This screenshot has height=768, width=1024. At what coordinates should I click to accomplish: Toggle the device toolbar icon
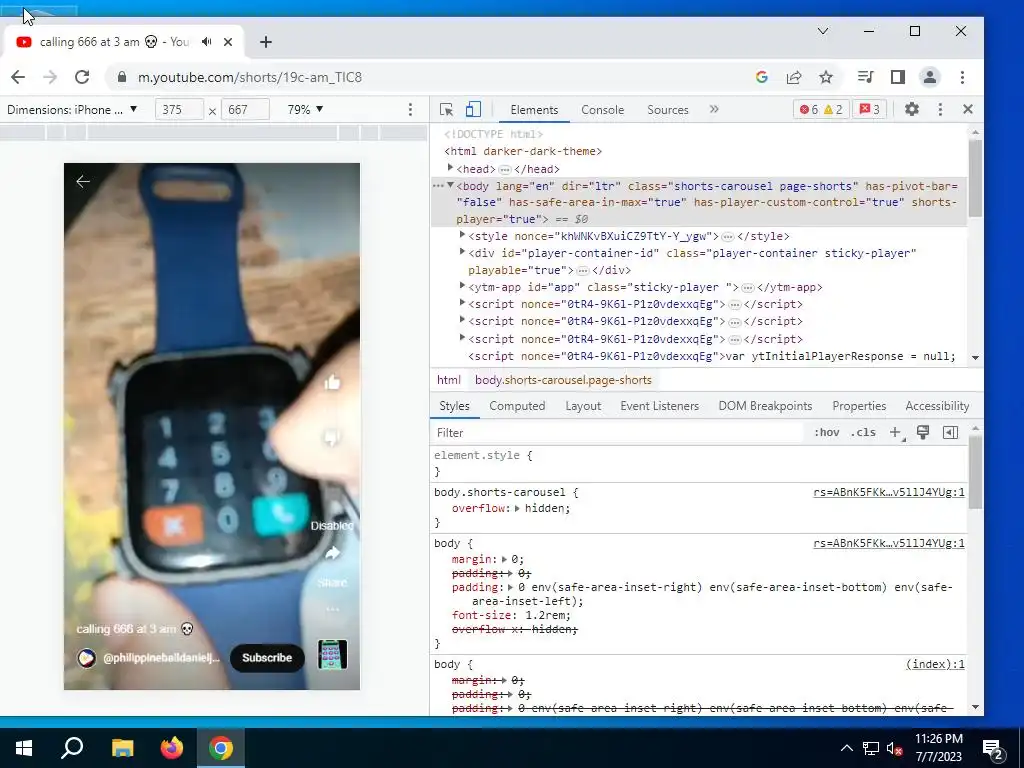[x=473, y=110]
